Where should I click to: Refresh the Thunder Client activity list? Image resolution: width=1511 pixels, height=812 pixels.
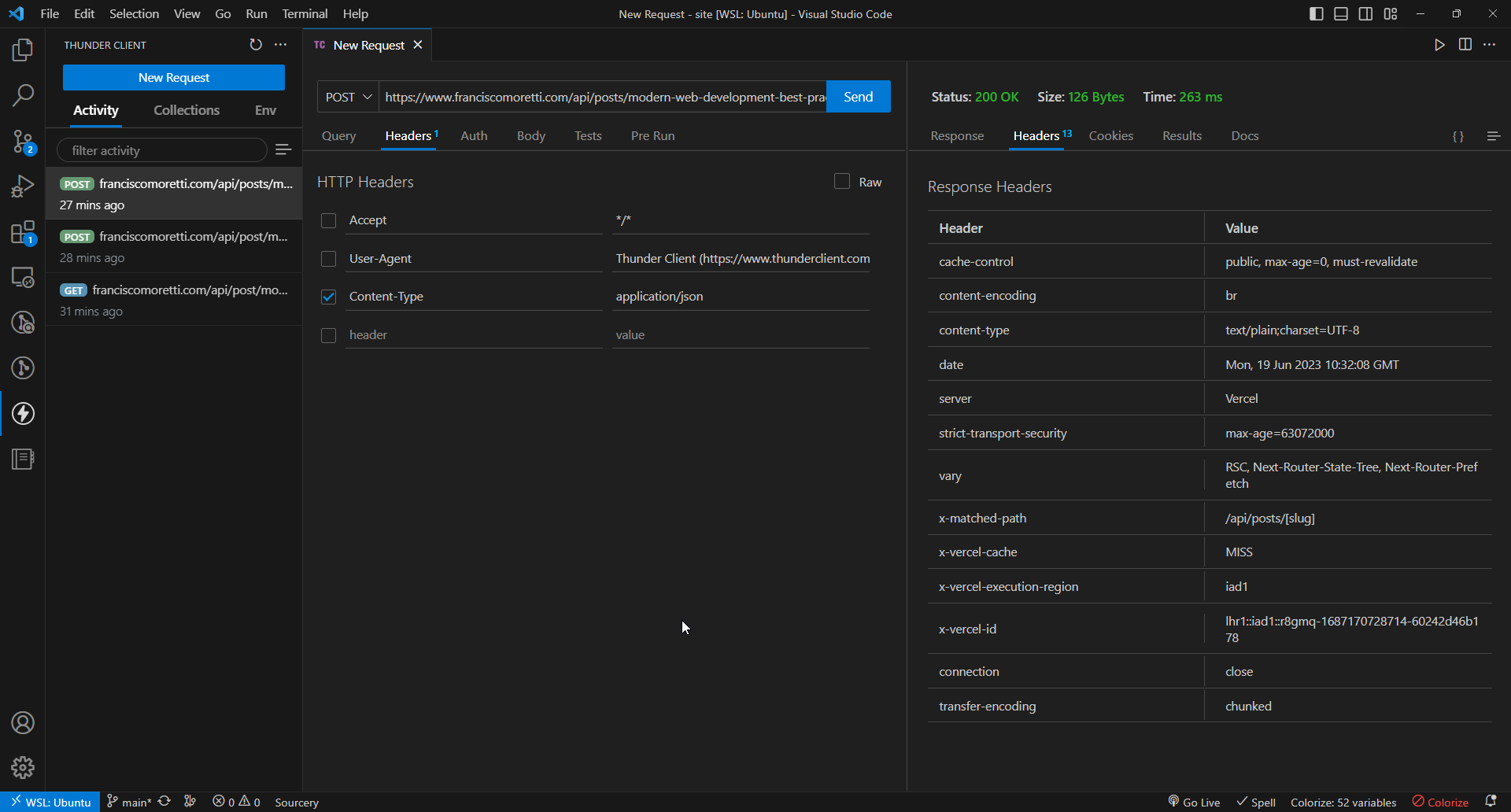pos(255,45)
